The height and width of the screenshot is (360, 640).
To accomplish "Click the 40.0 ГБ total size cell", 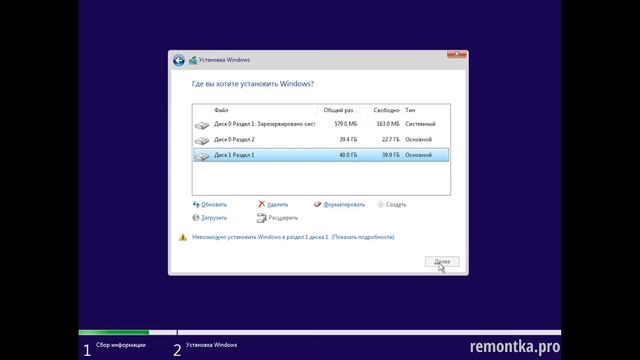I will (x=348, y=155).
